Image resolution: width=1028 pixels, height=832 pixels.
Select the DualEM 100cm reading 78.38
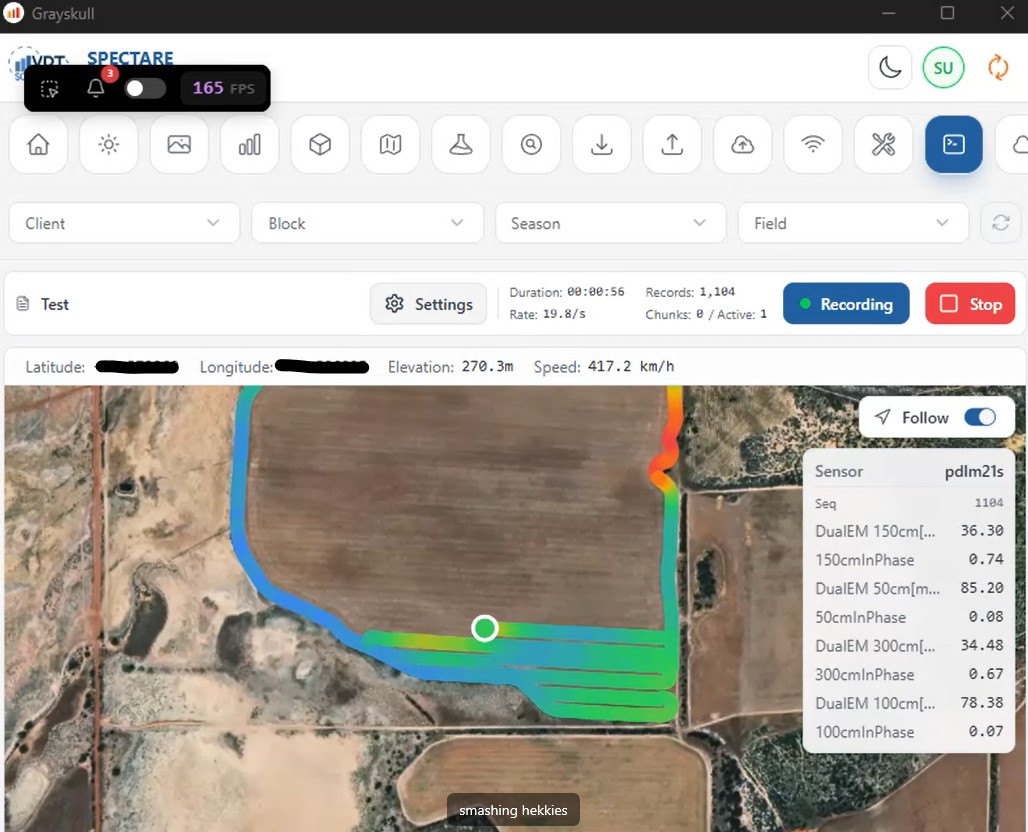click(909, 703)
